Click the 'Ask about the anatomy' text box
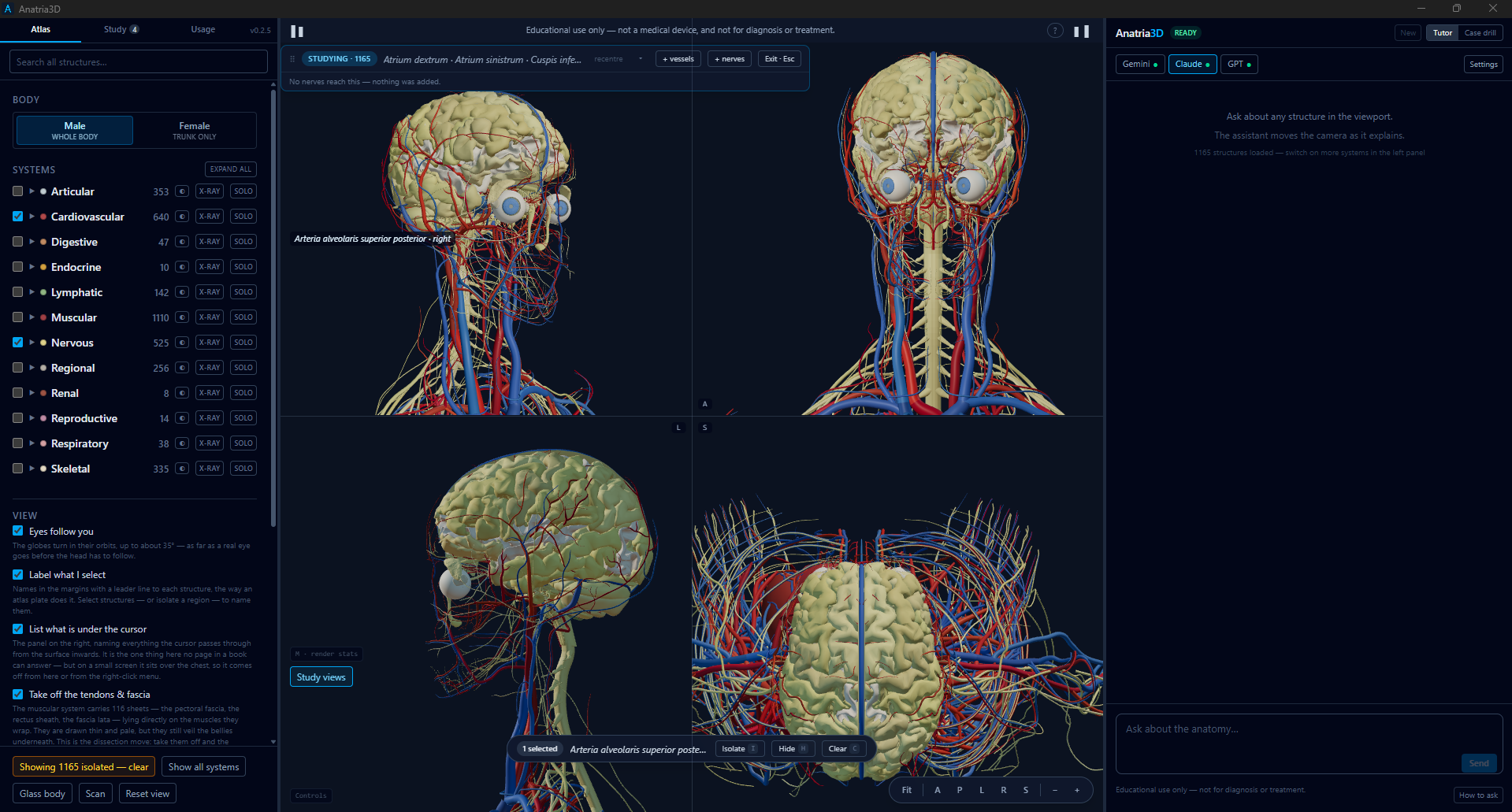 [1309, 743]
